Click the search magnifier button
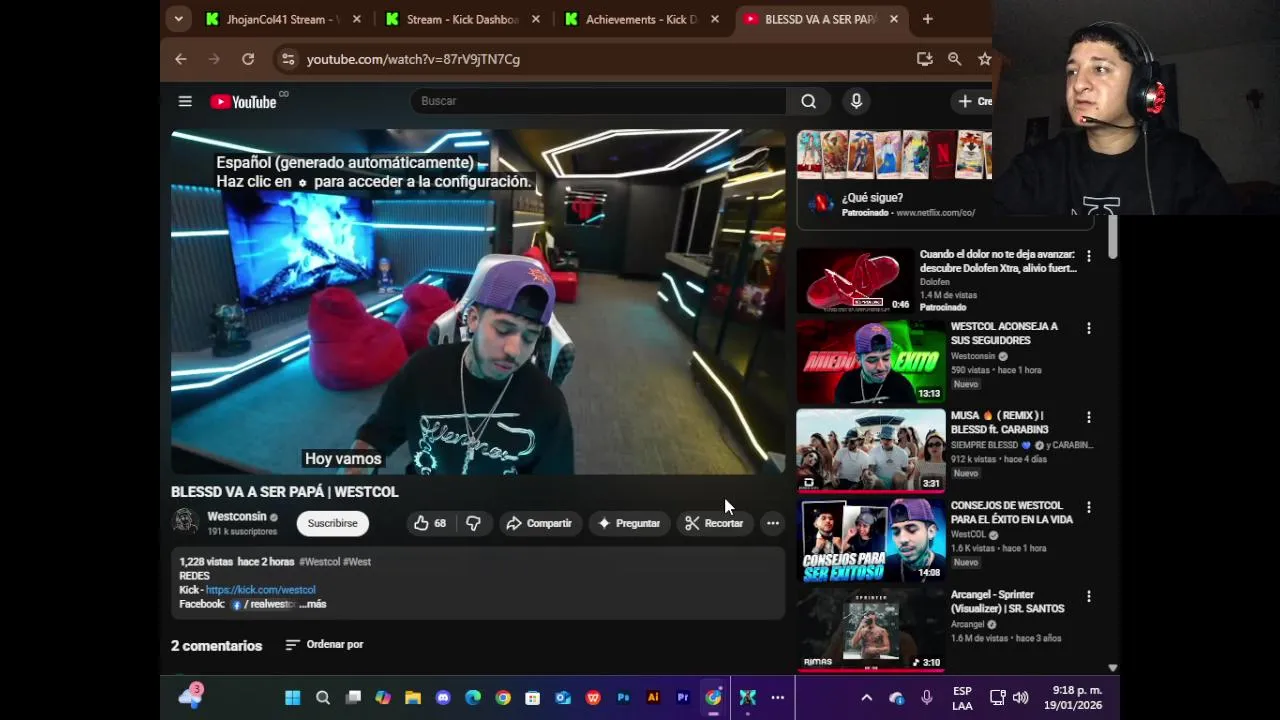Viewport: 1280px width, 720px height. point(808,101)
